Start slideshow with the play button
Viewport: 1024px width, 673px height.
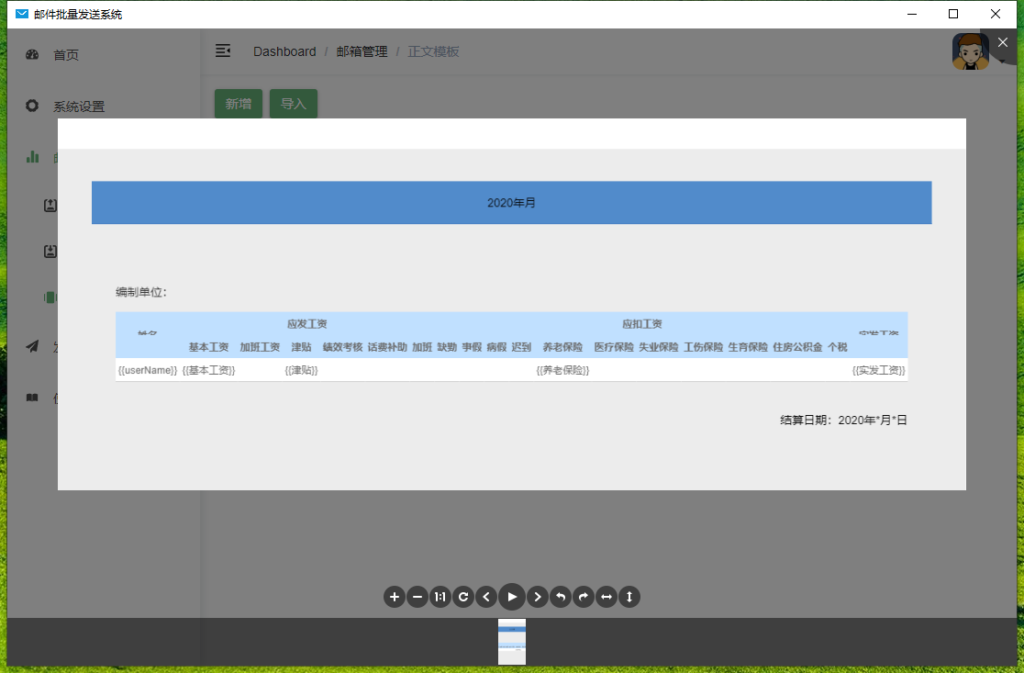(x=512, y=597)
